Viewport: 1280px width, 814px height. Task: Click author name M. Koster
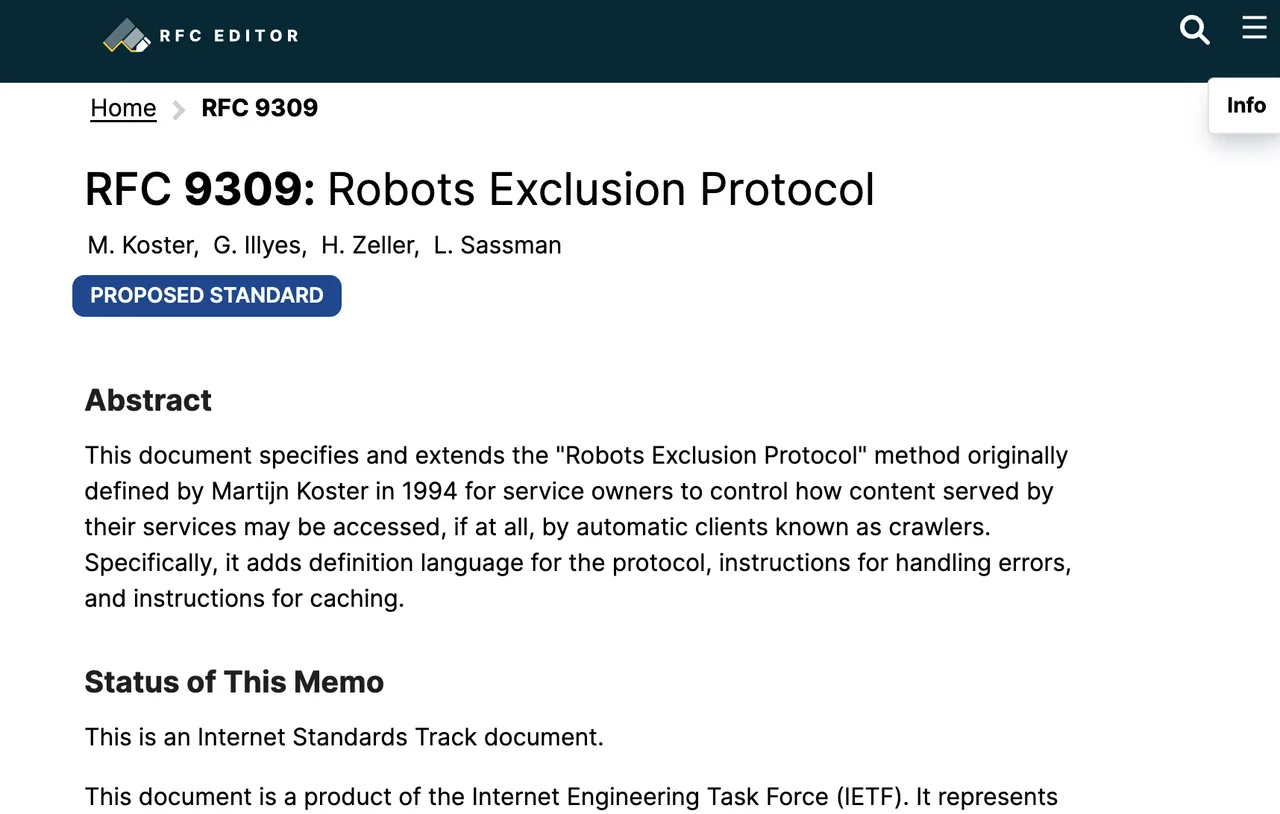click(143, 245)
